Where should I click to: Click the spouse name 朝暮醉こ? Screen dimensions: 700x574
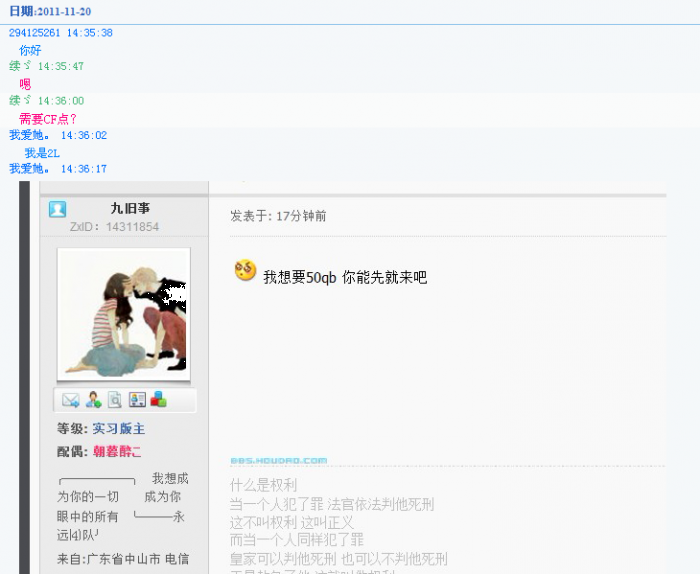[117, 451]
